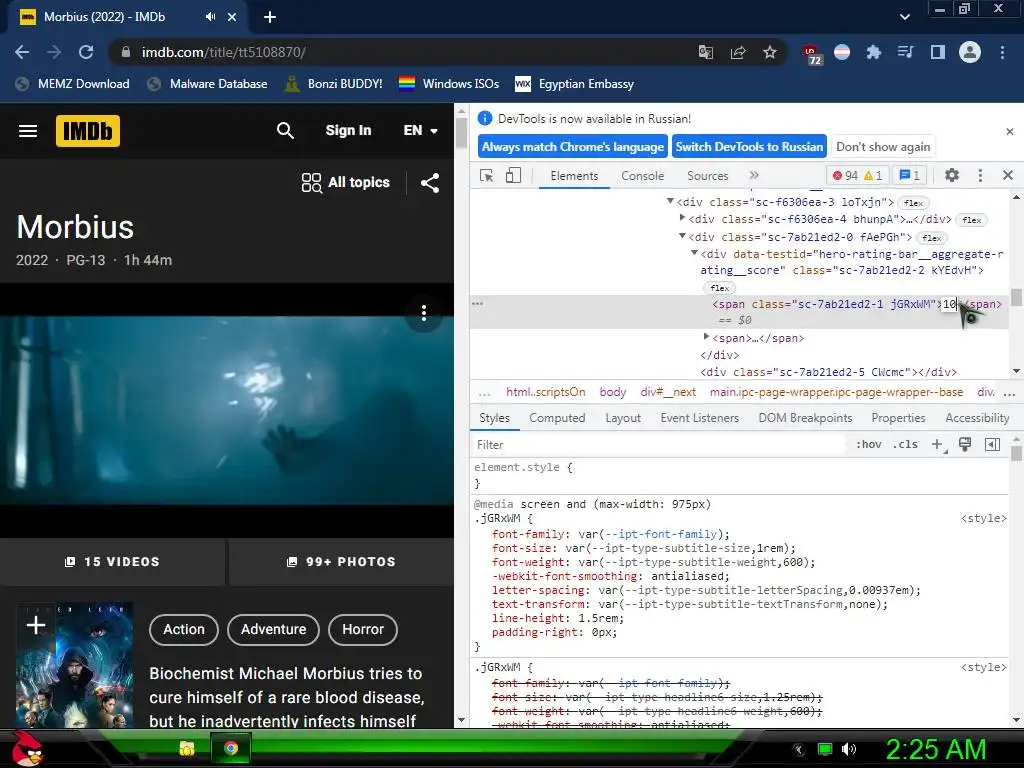
Task: Select the Horror genre chip
Action: click(x=363, y=630)
